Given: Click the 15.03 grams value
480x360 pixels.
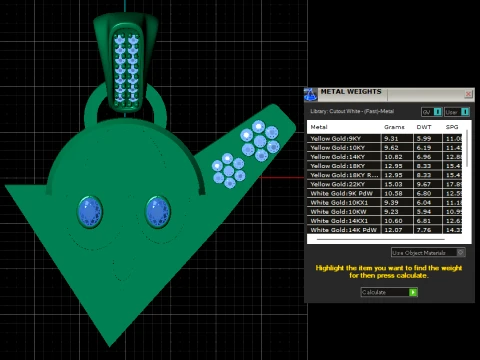Looking at the screenshot, I should point(393,184).
